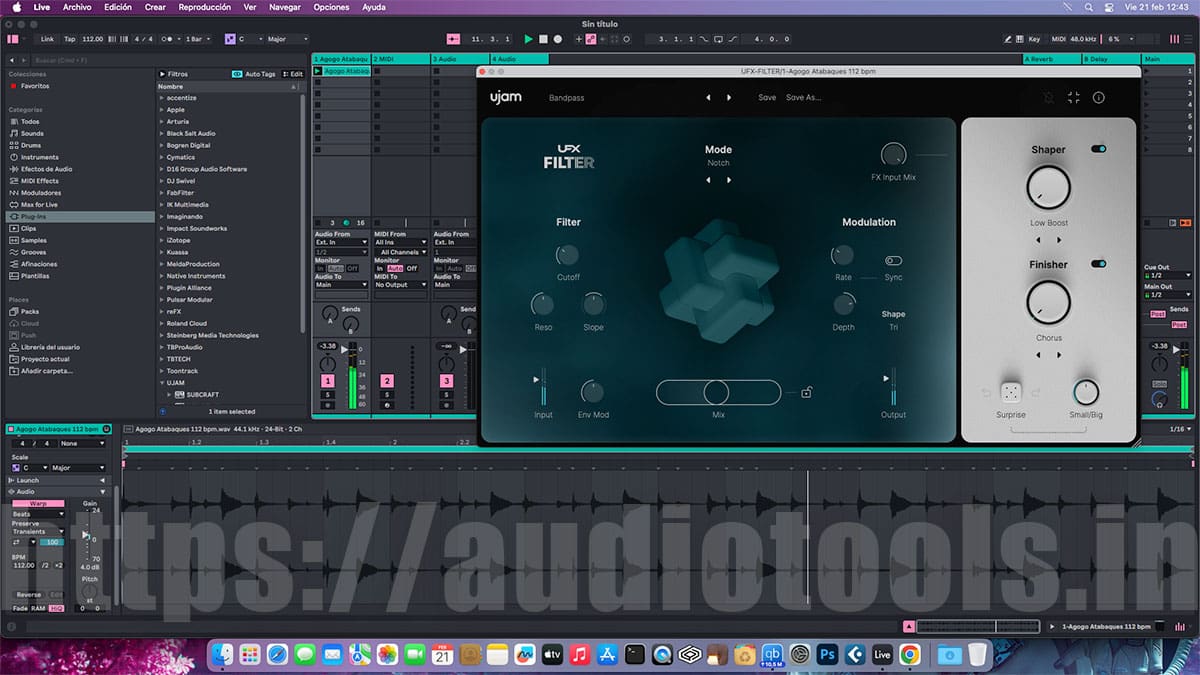
Task: Click Save in the UFX plugin header
Action: [x=767, y=98]
